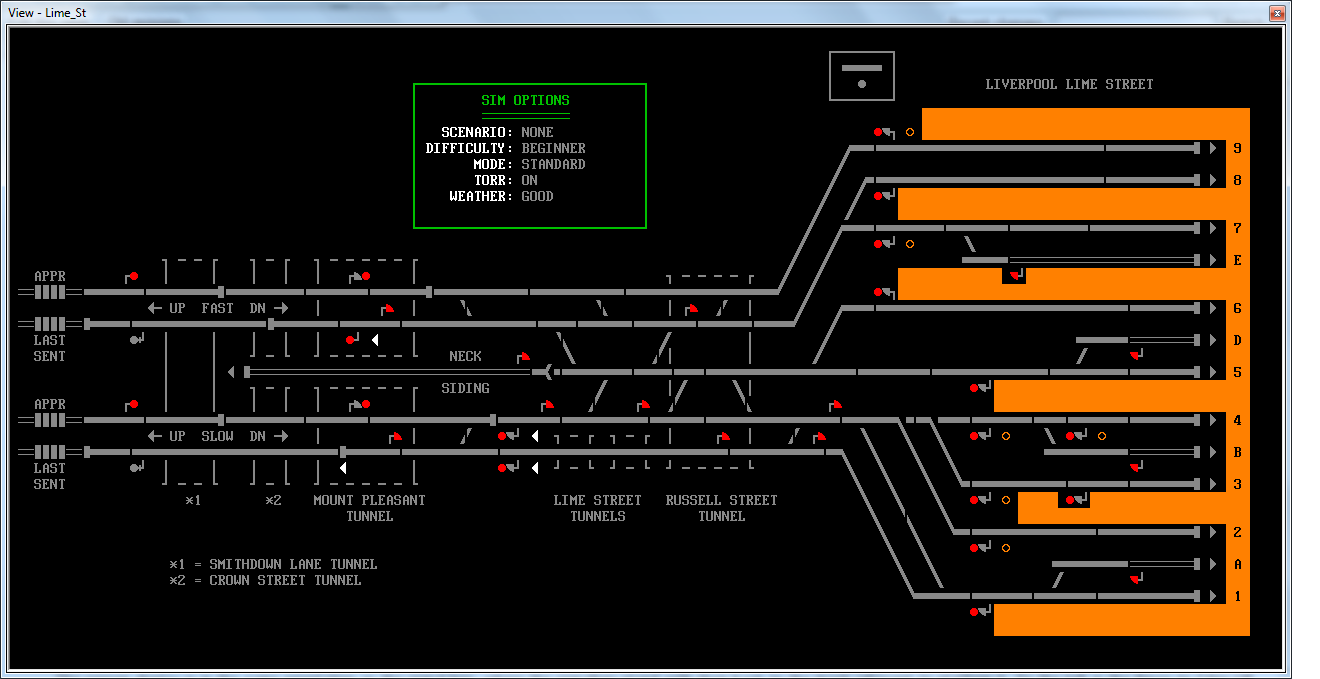1320x679 pixels.
Task: Click the orange call-on circle beside platform 9 signal
Action: point(910,132)
